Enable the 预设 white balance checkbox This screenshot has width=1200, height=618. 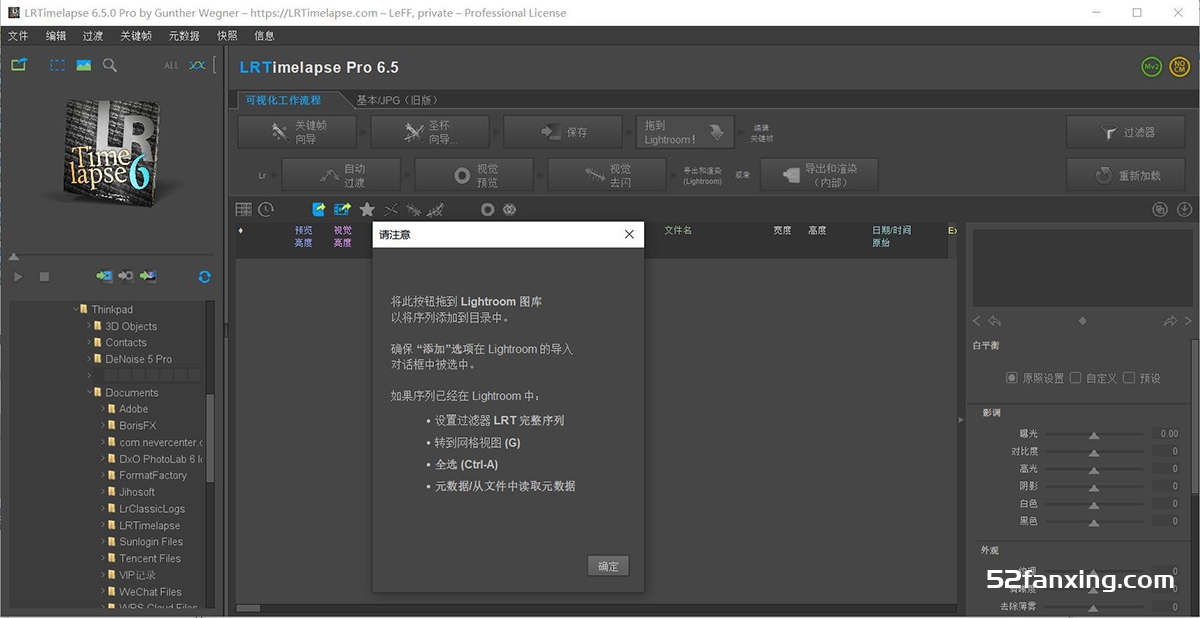pos(1129,378)
